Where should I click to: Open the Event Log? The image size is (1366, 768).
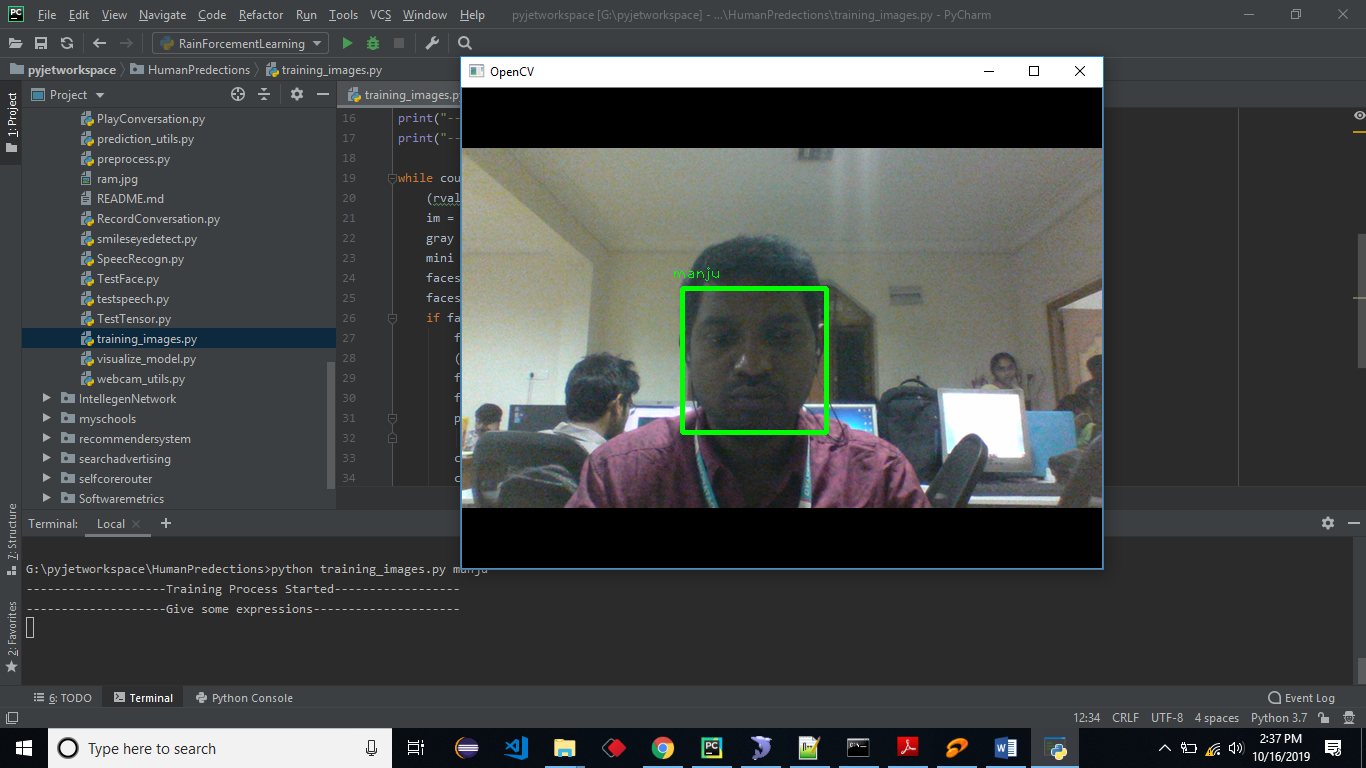(x=1301, y=698)
